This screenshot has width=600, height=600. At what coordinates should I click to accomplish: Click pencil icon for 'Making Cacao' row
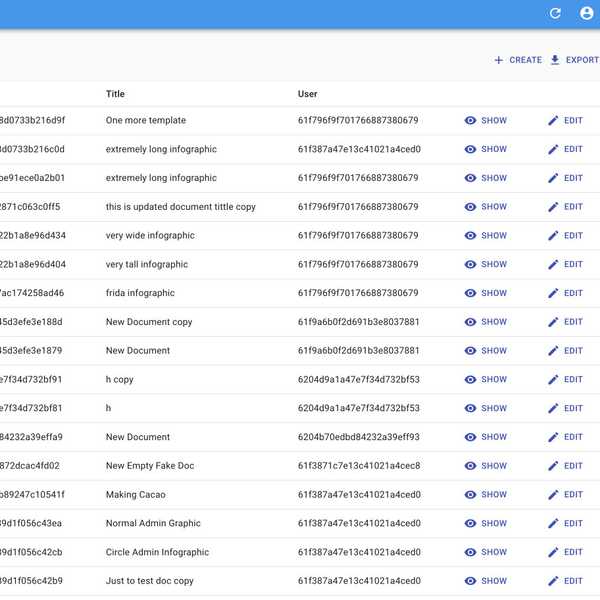pyautogui.click(x=553, y=495)
